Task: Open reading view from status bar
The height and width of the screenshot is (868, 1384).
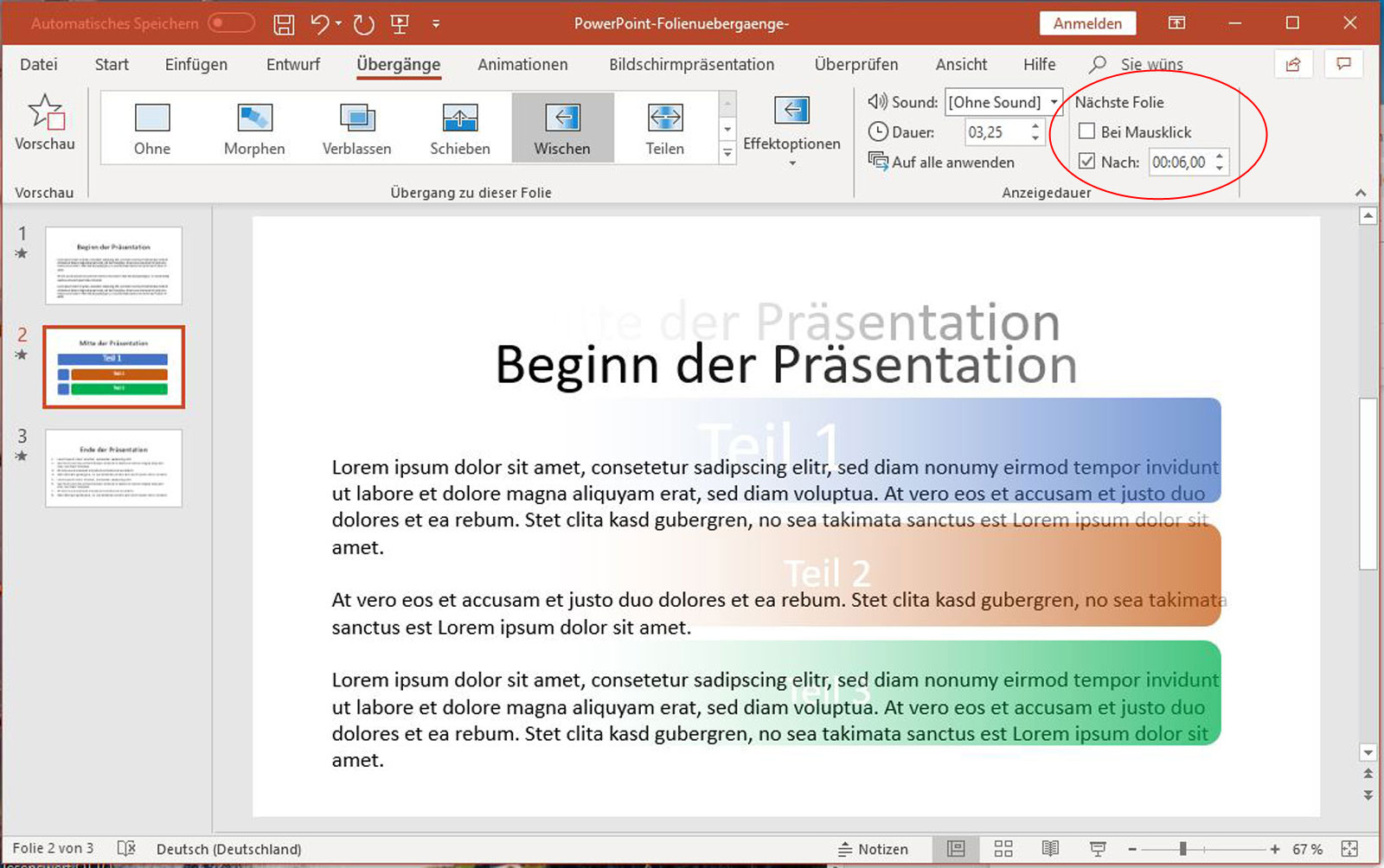Action: point(1050,849)
